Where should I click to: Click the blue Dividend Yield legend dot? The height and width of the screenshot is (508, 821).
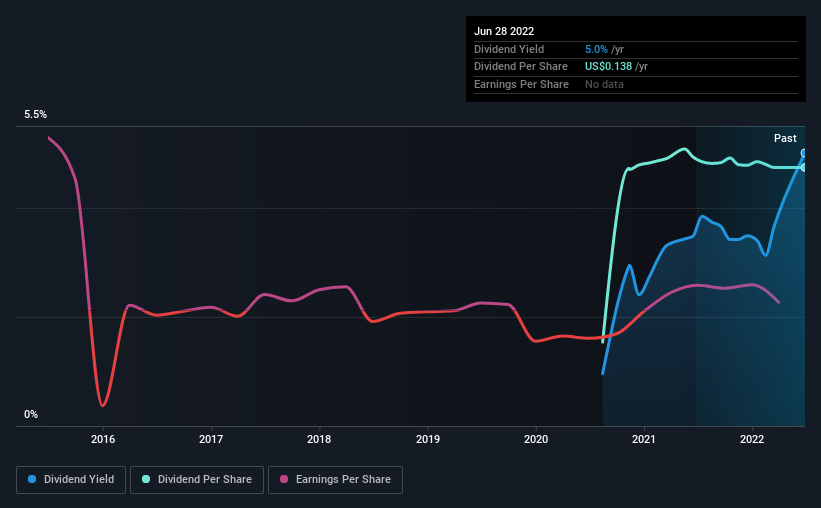(x=32, y=479)
